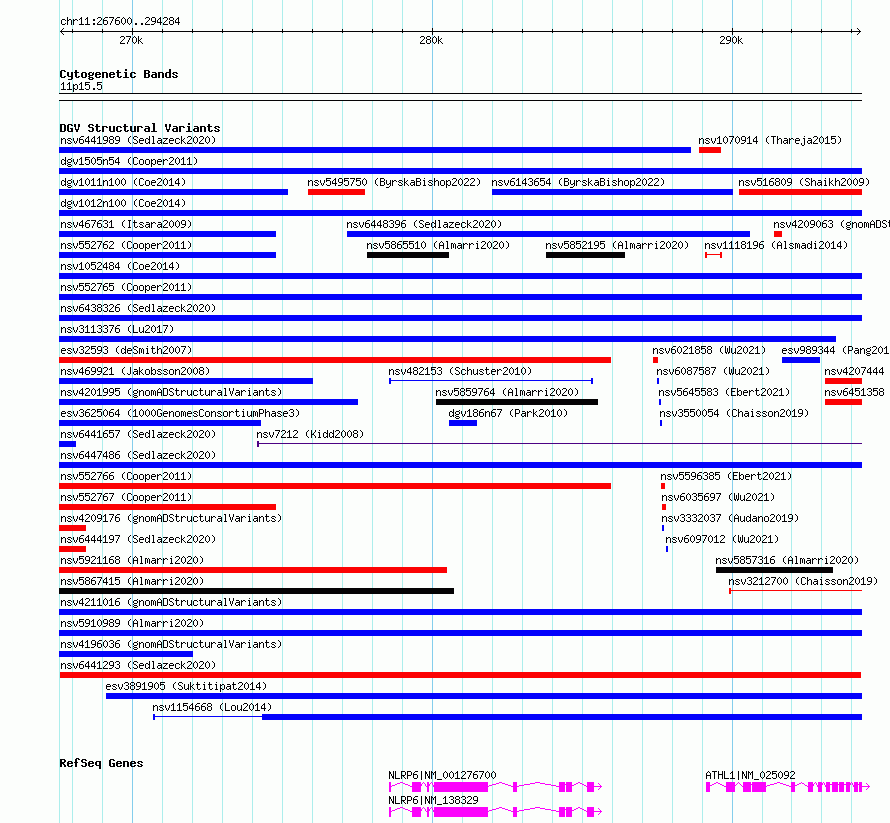Open nsv4211016 (gnomADStructuralVariants) label
The width and height of the screenshot is (890, 823).
tap(171, 602)
